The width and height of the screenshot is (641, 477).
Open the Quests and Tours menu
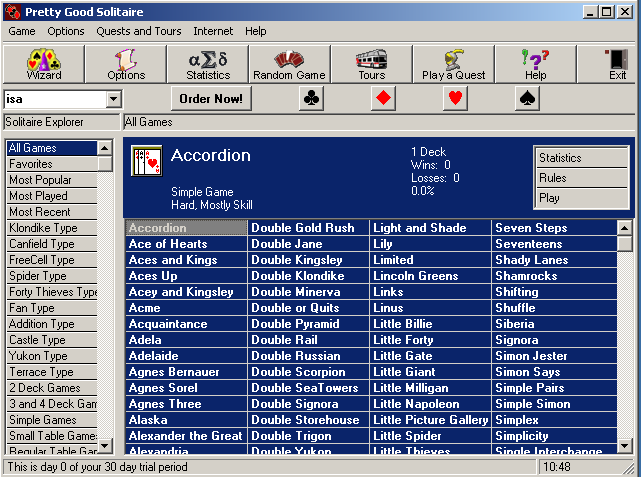(x=139, y=31)
